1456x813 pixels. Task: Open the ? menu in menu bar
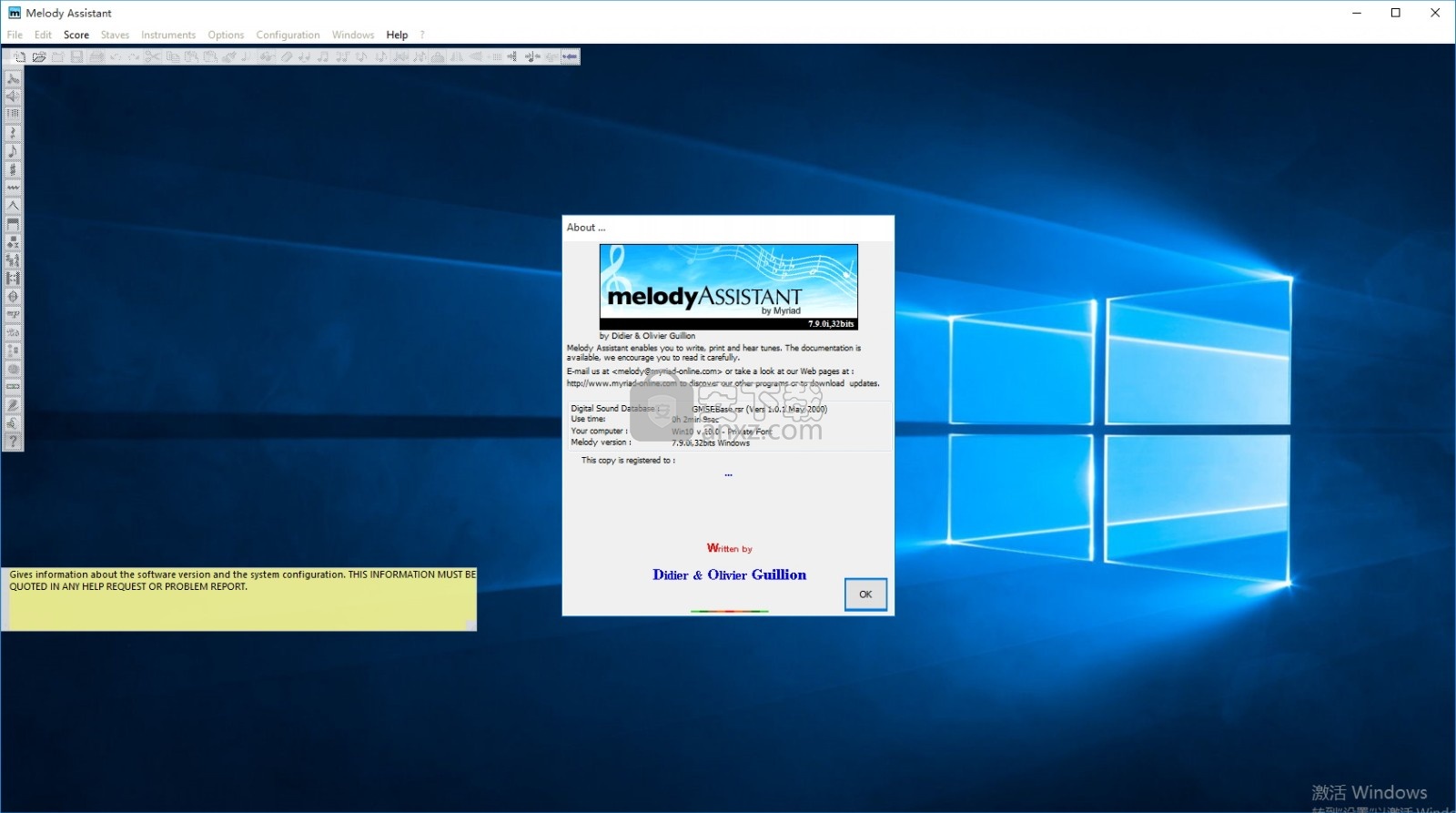click(422, 35)
